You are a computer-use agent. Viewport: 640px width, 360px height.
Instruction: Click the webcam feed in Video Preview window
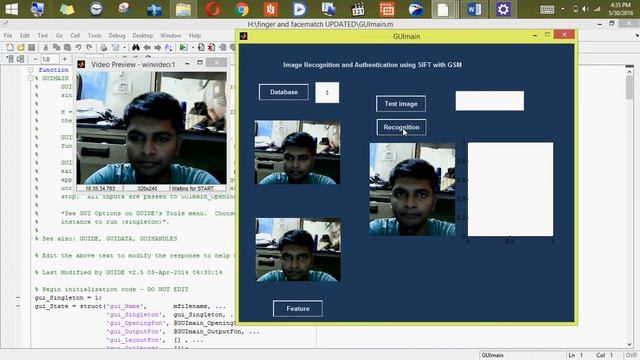(x=151, y=128)
